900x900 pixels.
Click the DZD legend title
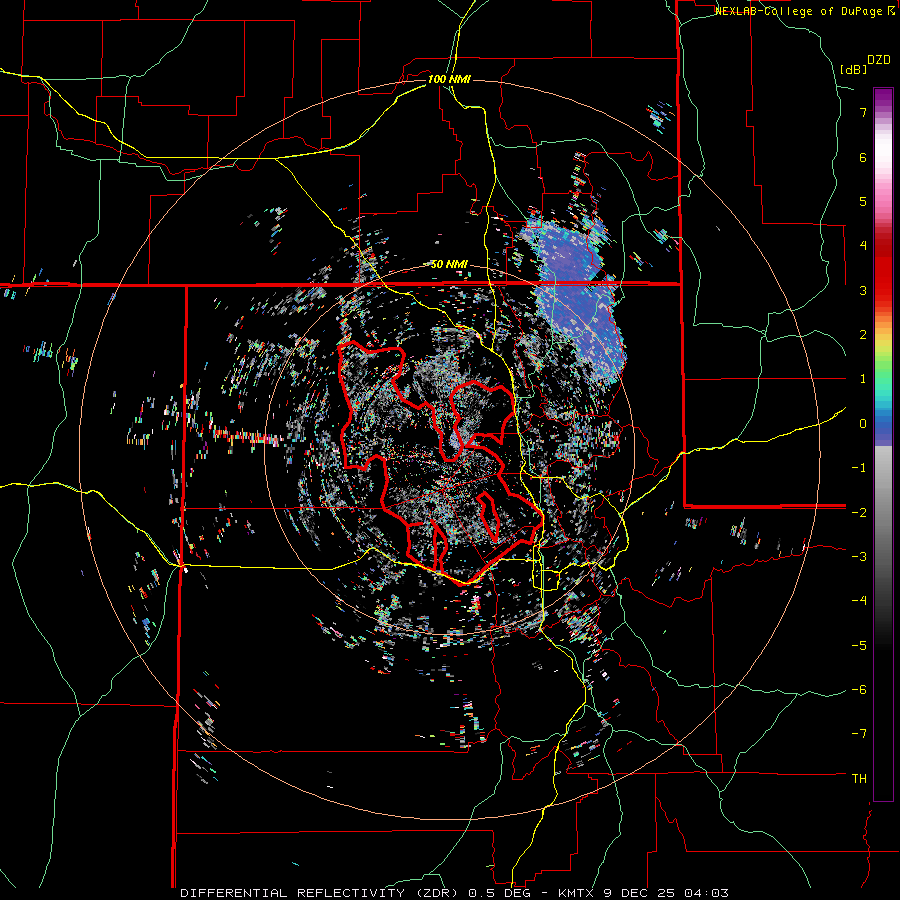click(879, 60)
